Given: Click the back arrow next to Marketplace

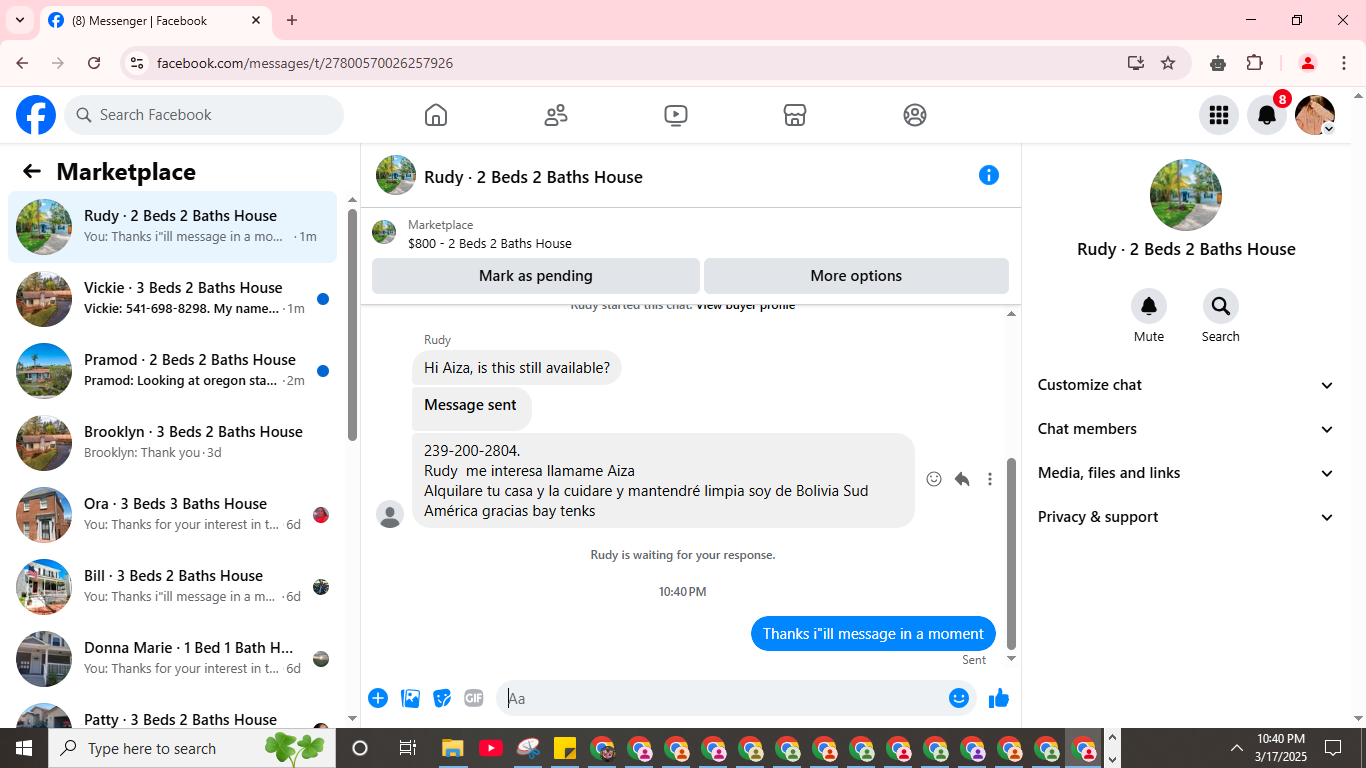Looking at the screenshot, I should [x=32, y=171].
